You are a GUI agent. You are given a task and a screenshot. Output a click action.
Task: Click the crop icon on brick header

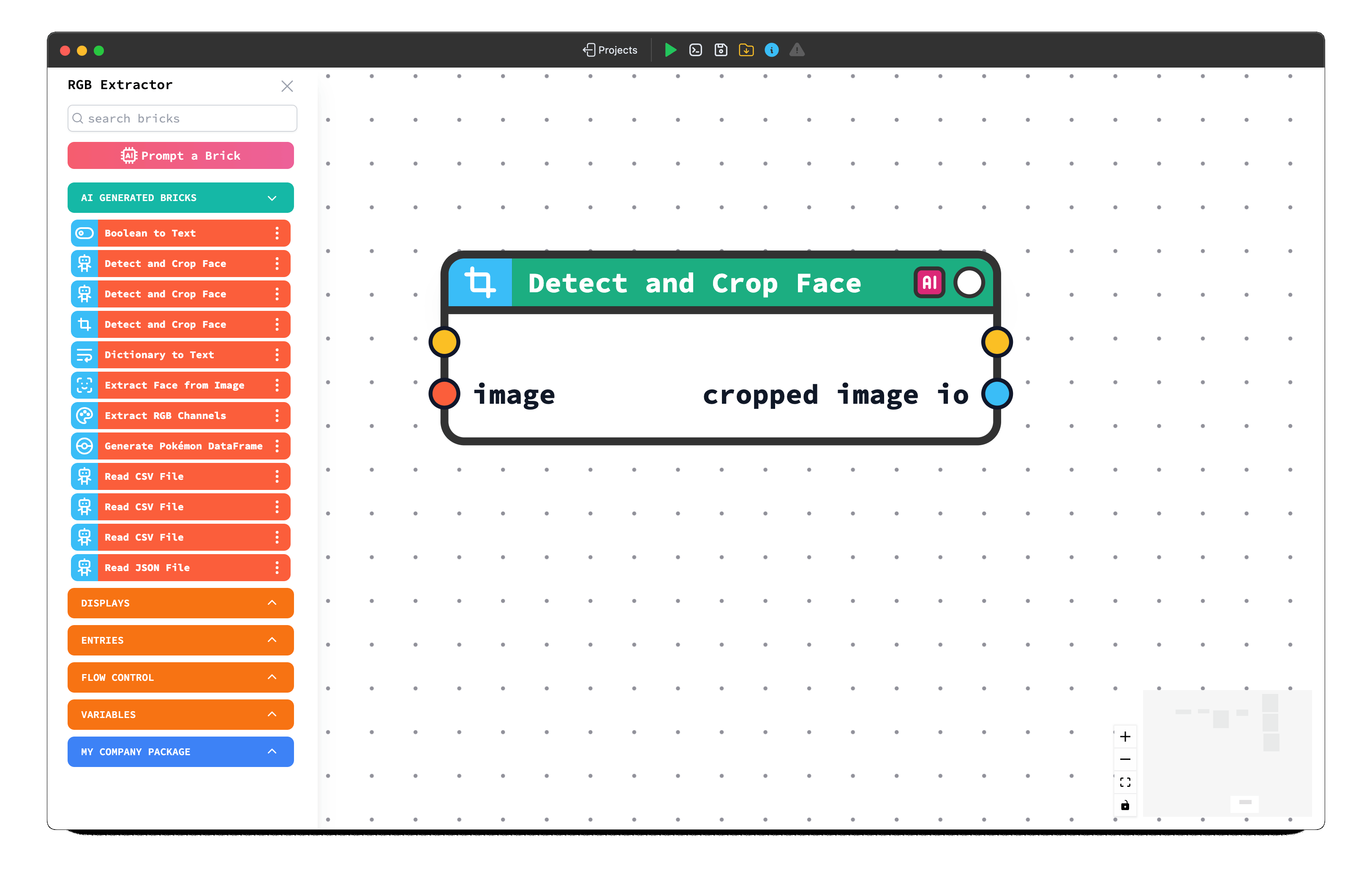point(480,283)
